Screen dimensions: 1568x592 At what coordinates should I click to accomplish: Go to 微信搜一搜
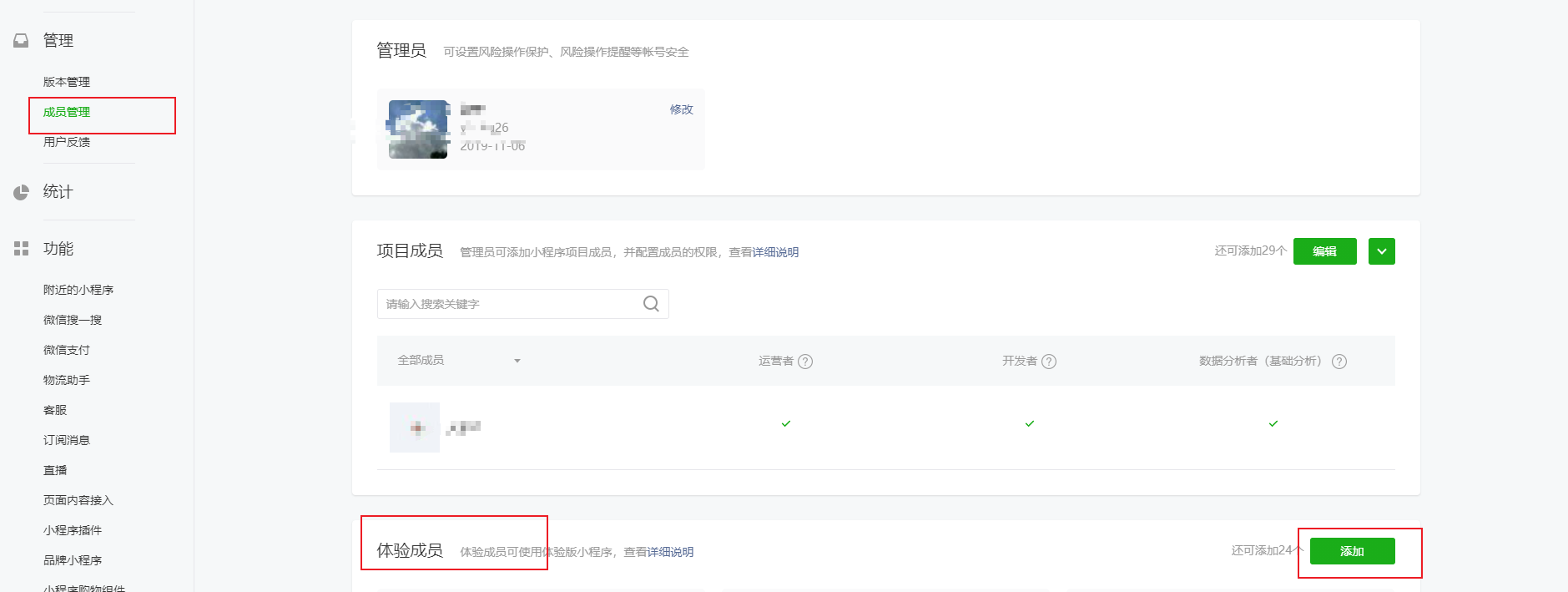pyautogui.click(x=73, y=320)
